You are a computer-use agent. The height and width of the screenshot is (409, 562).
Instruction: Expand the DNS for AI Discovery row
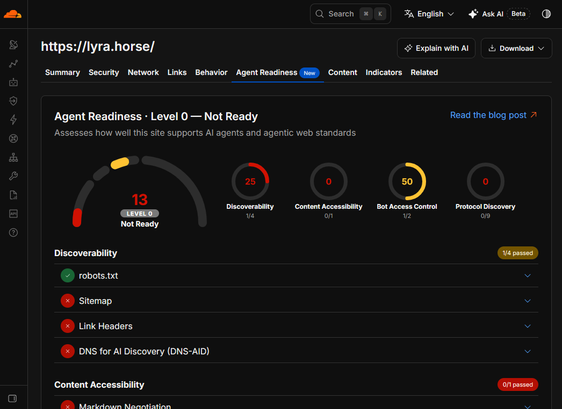(x=296, y=351)
